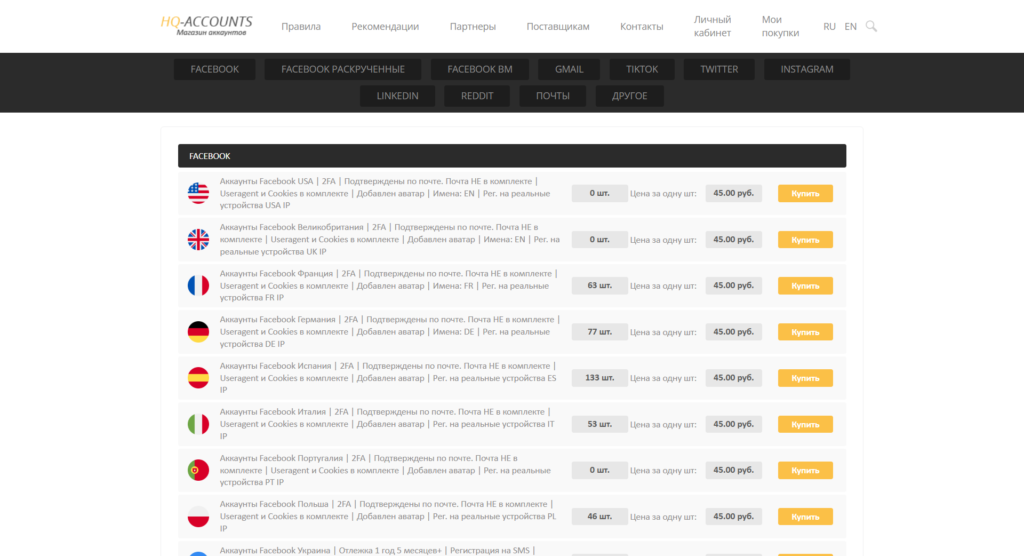Click the USA flag icon
Screen dimensions: 1024x556
click(199, 193)
